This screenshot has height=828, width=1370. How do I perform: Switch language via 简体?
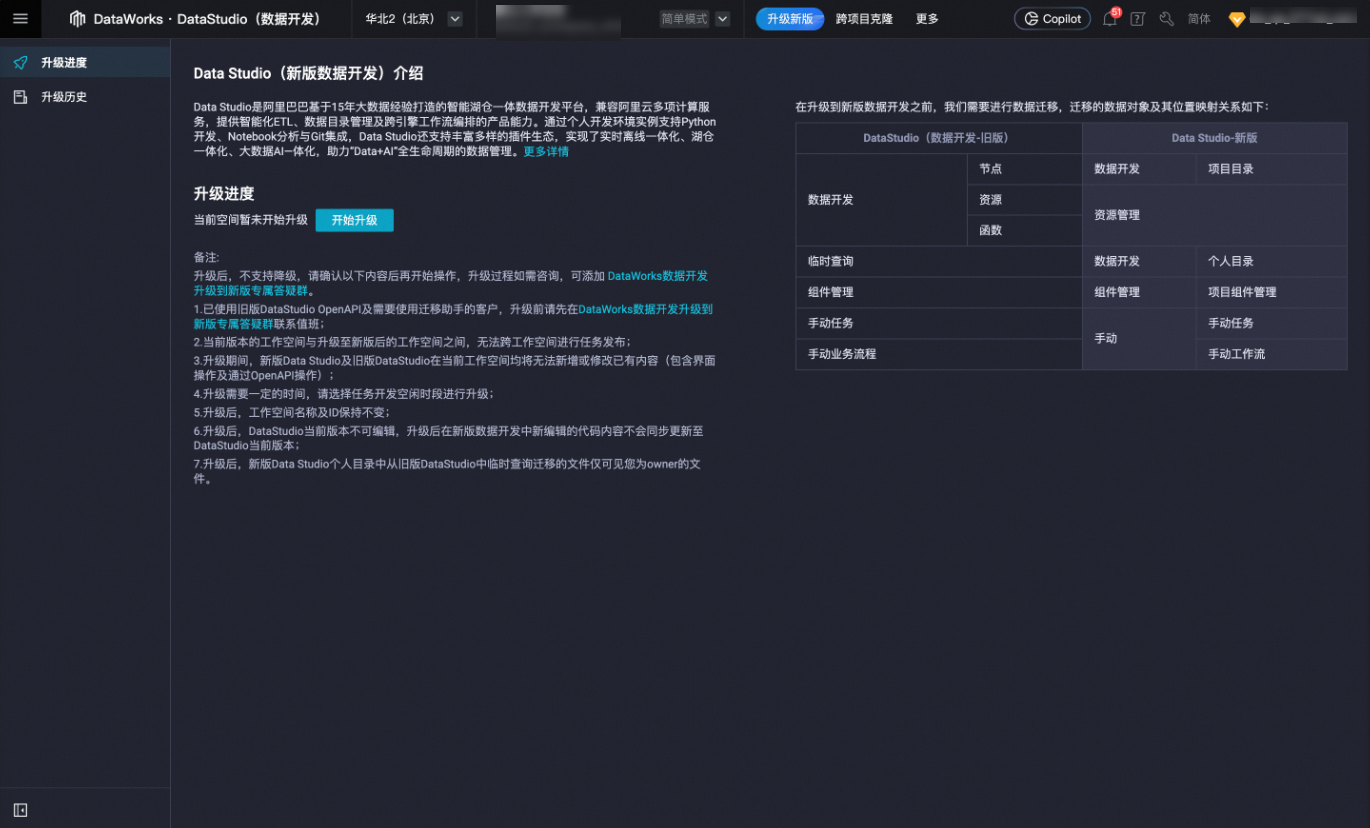coord(1199,18)
